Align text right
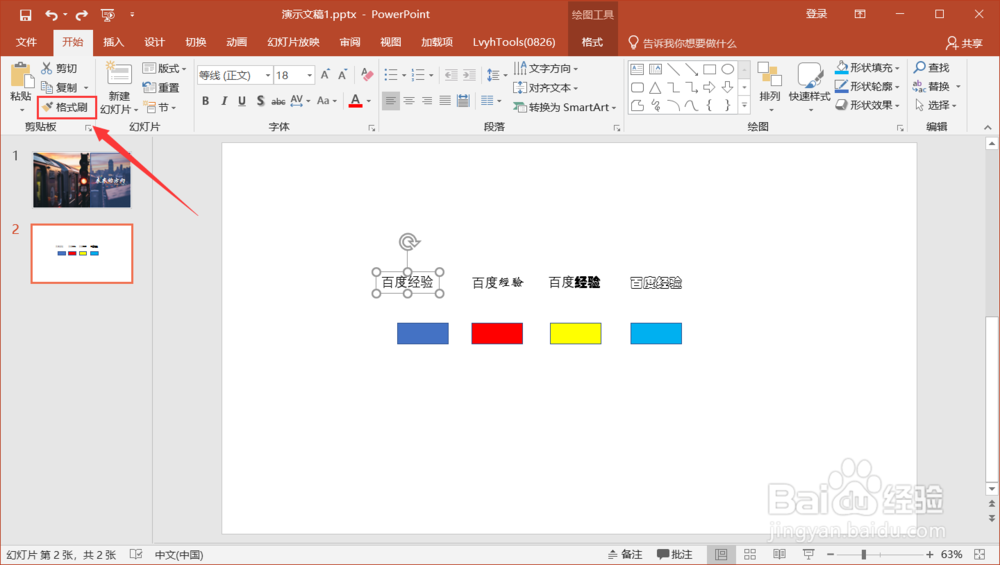The image size is (1000, 565). 427,101
